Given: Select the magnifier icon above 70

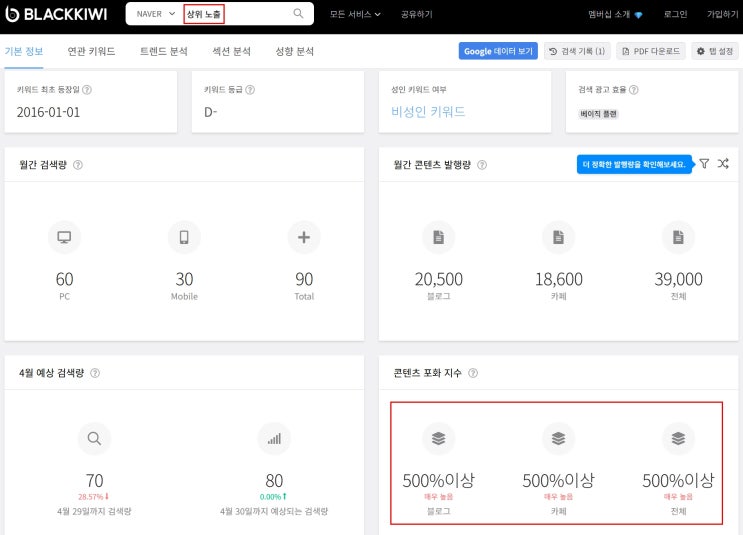Looking at the screenshot, I should tap(94, 439).
